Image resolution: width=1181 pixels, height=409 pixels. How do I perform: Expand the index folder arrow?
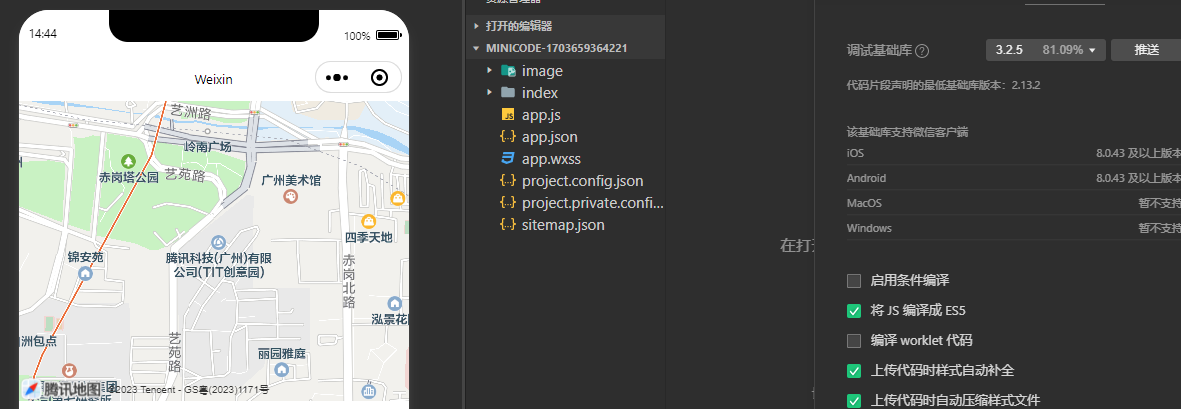pos(490,93)
